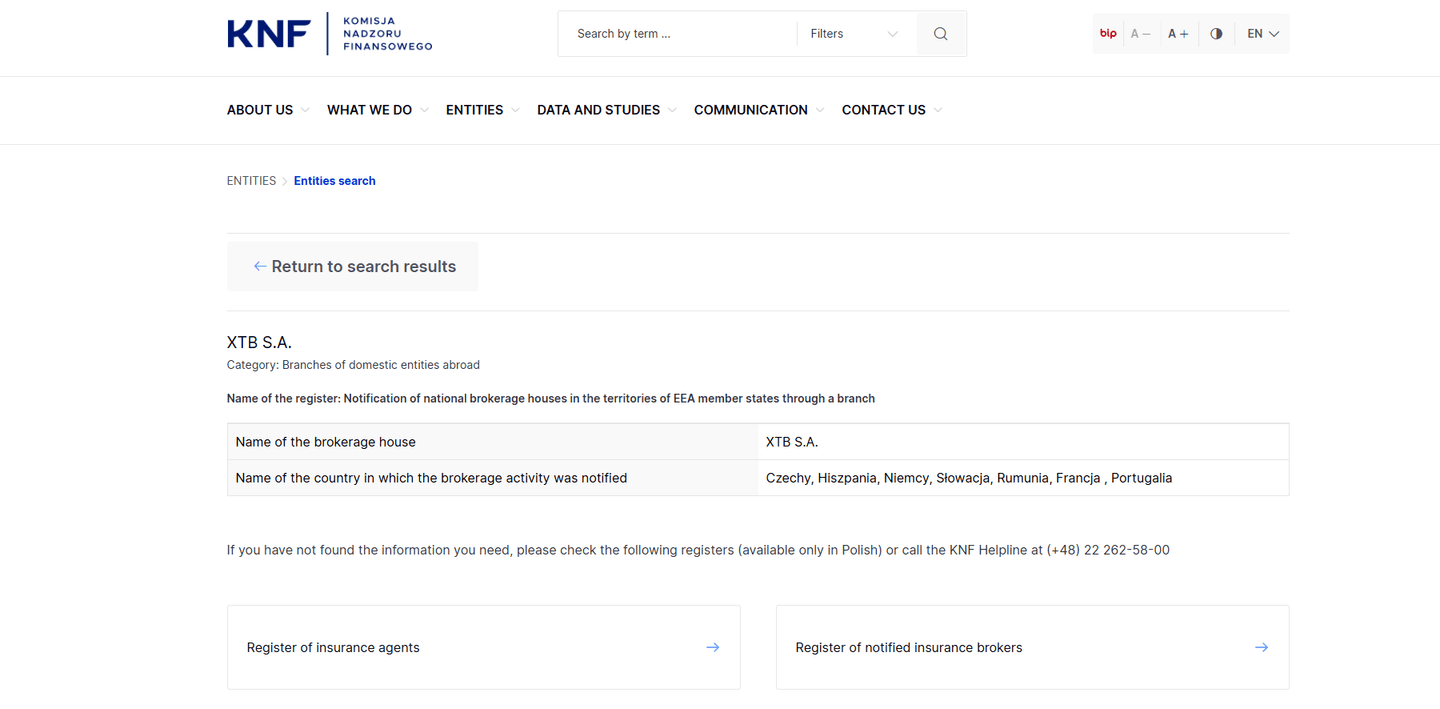Click arrow on Register of insurance agents
Image resolution: width=1440 pixels, height=709 pixels.
click(712, 648)
